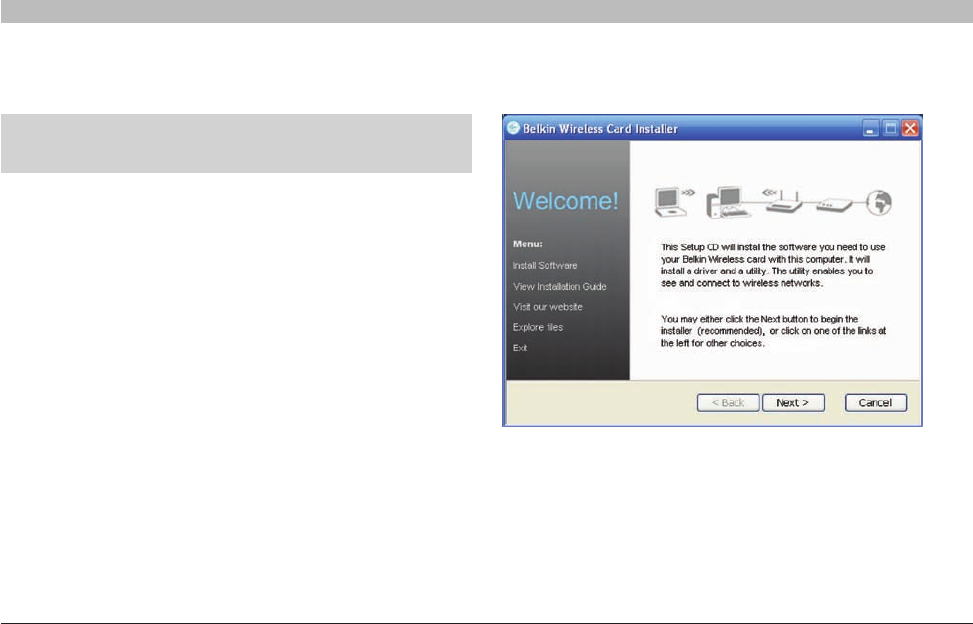973x624 pixels.
Task: Click the 'You may either click the Next' paragraph
Action: tap(773, 331)
